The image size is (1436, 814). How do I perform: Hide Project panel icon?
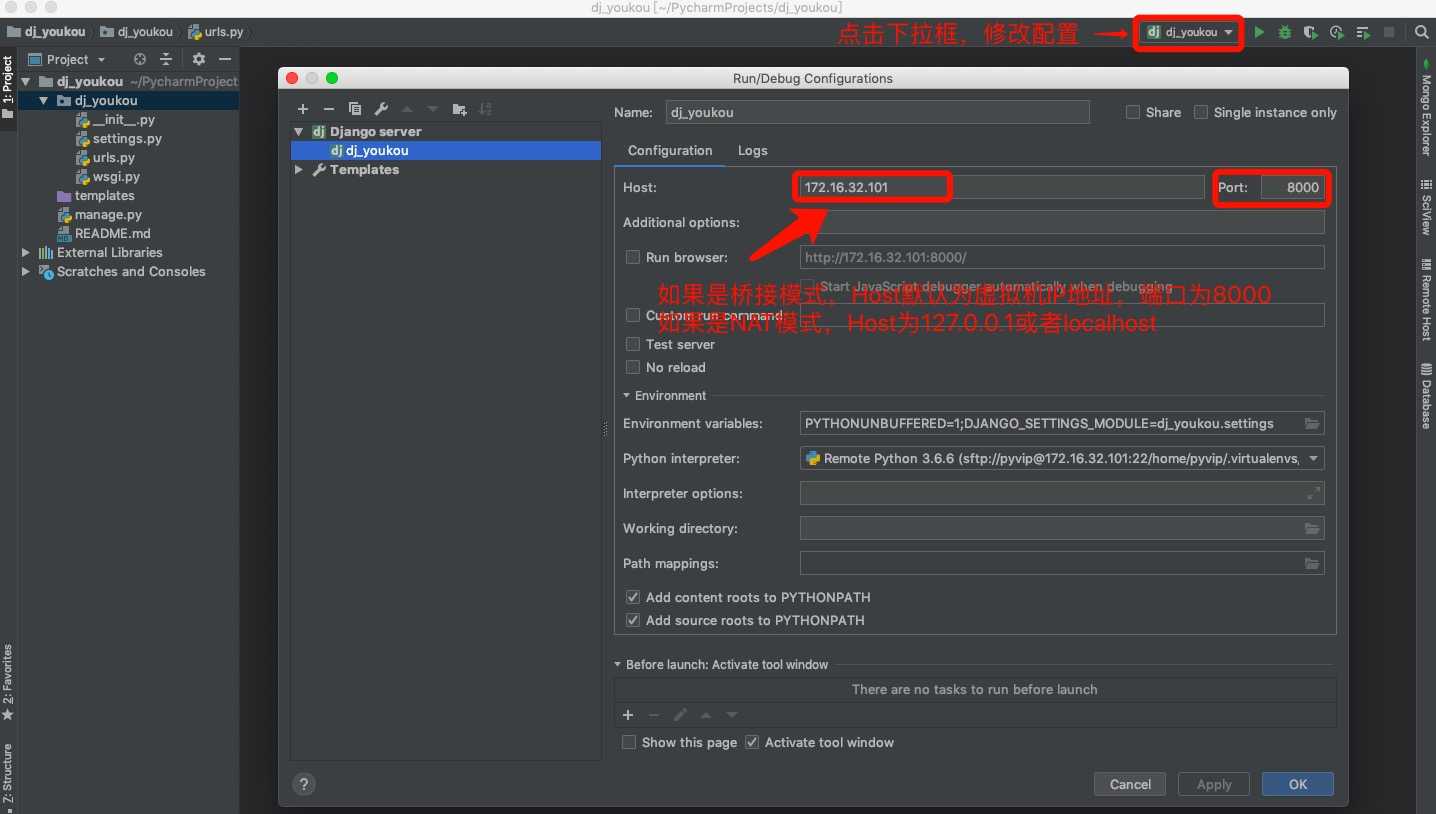pyautogui.click(x=224, y=59)
